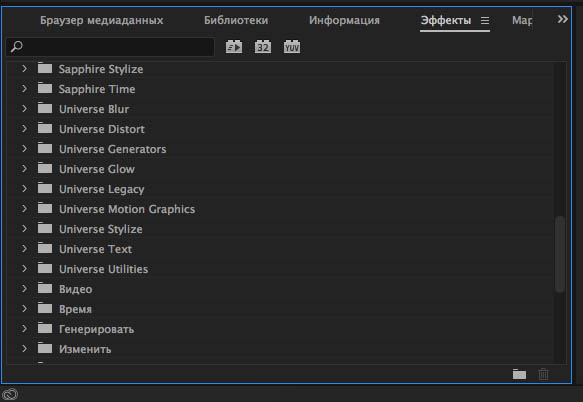Image resolution: width=583 pixels, height=402 pixels.
Task: Click the Sapphire Time folder icon
Action: (x=45, y=88)
